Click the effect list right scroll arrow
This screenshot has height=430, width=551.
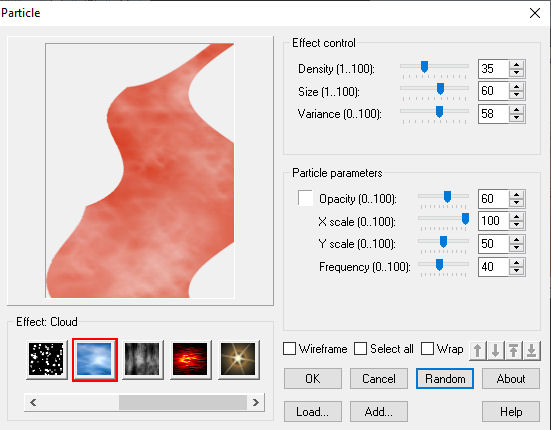256,403
